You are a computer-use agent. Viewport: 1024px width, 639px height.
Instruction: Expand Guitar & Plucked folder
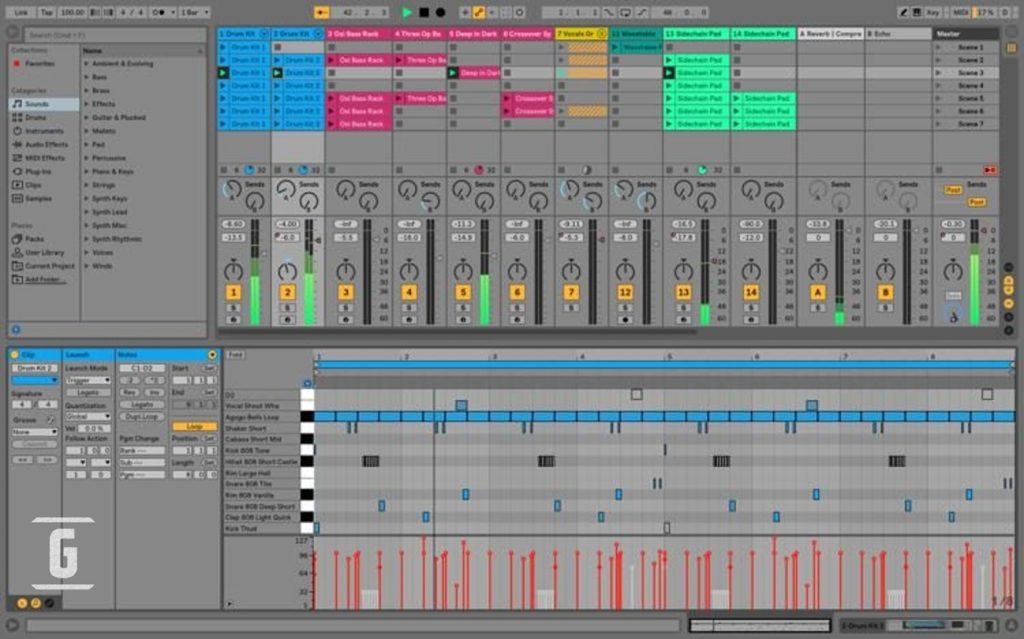tap(86, 118)
